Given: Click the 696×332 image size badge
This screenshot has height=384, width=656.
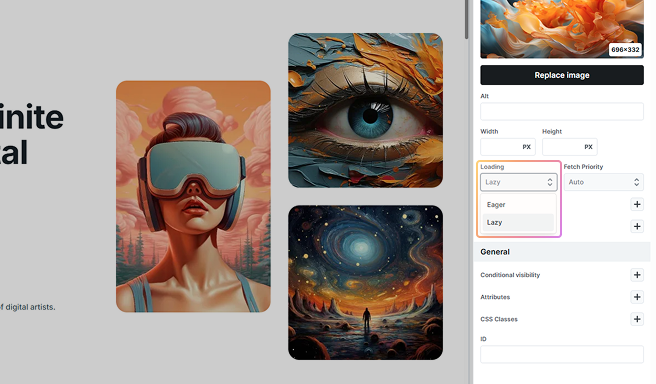Looking at the screenshot, I should pyautogui.click(x=625, y=50).
